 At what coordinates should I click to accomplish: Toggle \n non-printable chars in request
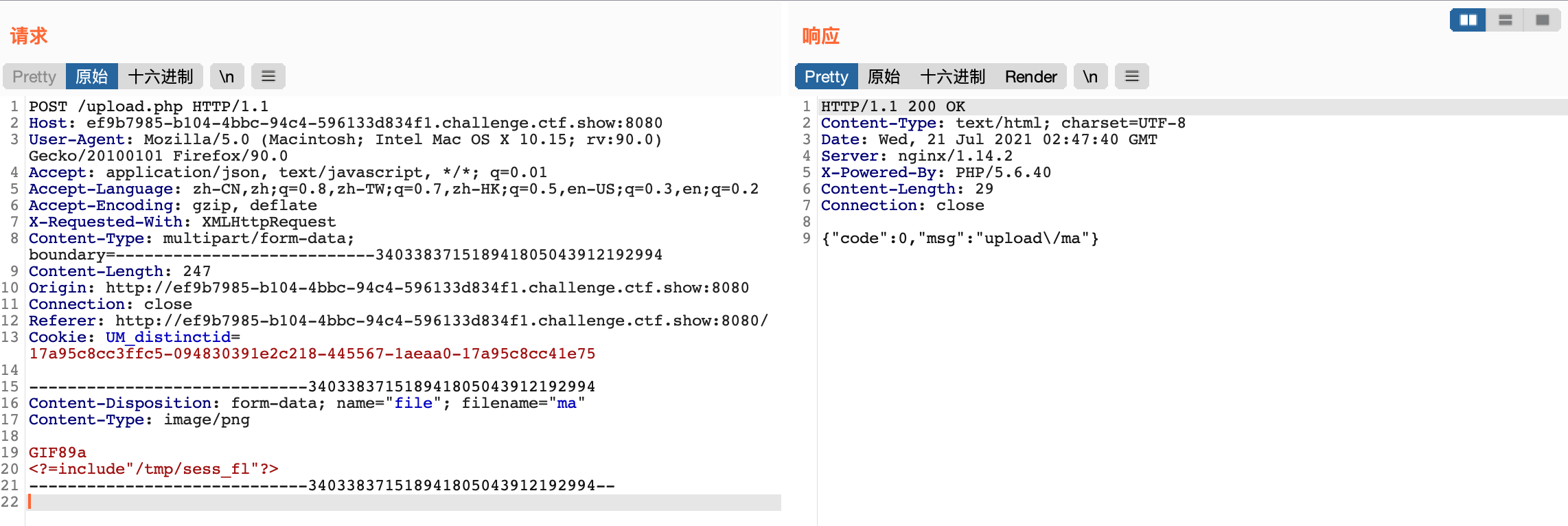[227, 76]
